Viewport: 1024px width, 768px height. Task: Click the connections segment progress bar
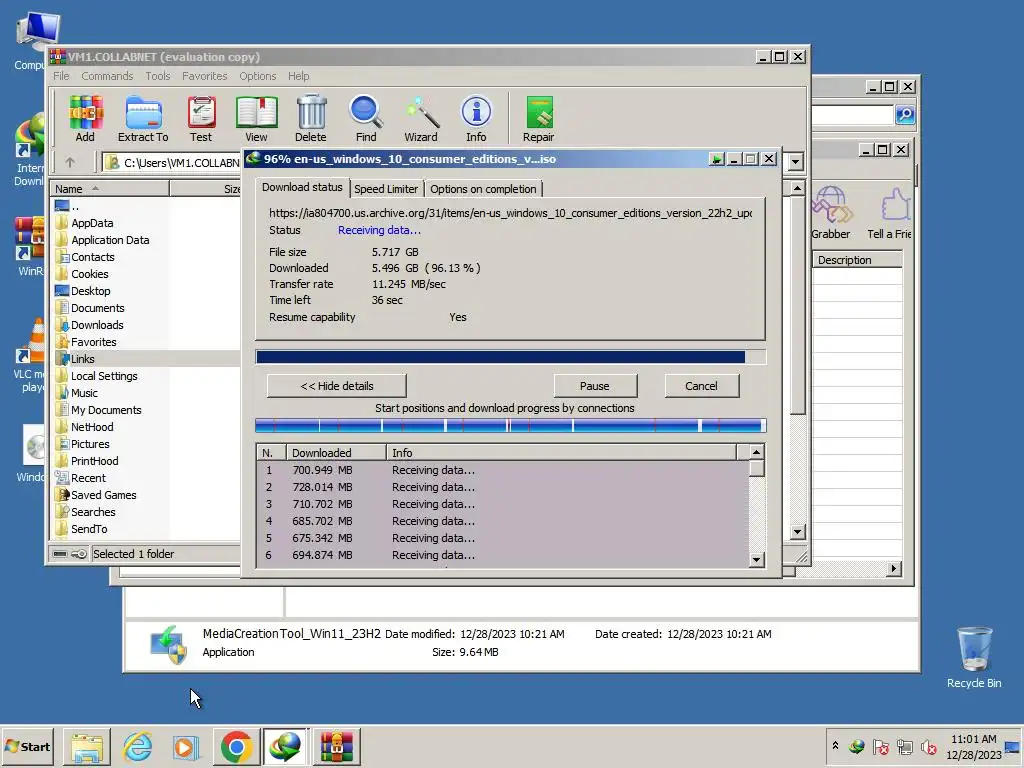511,426
